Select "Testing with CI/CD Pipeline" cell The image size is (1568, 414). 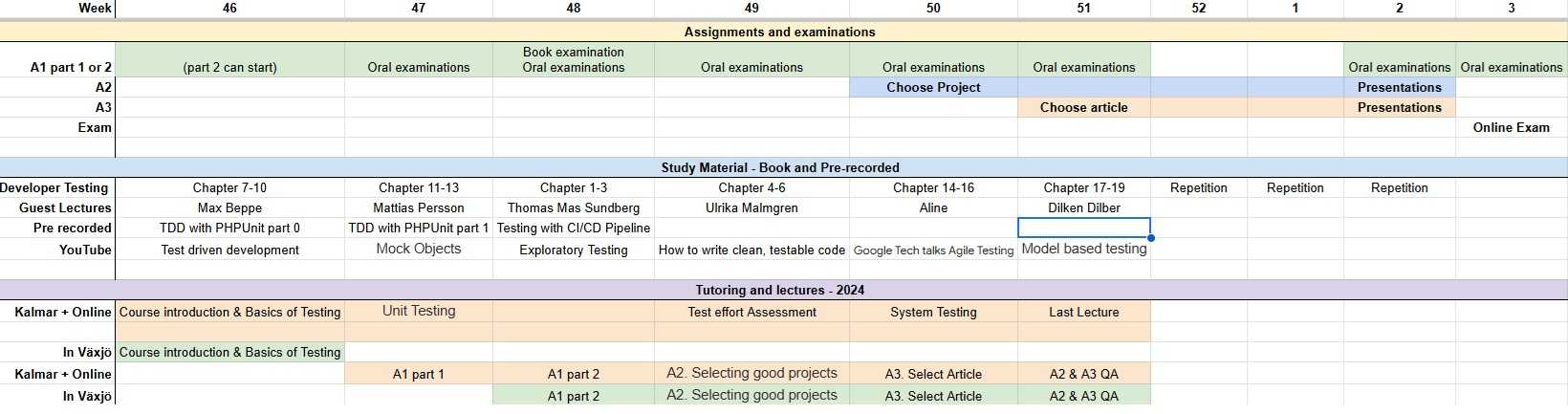(573, 228)
